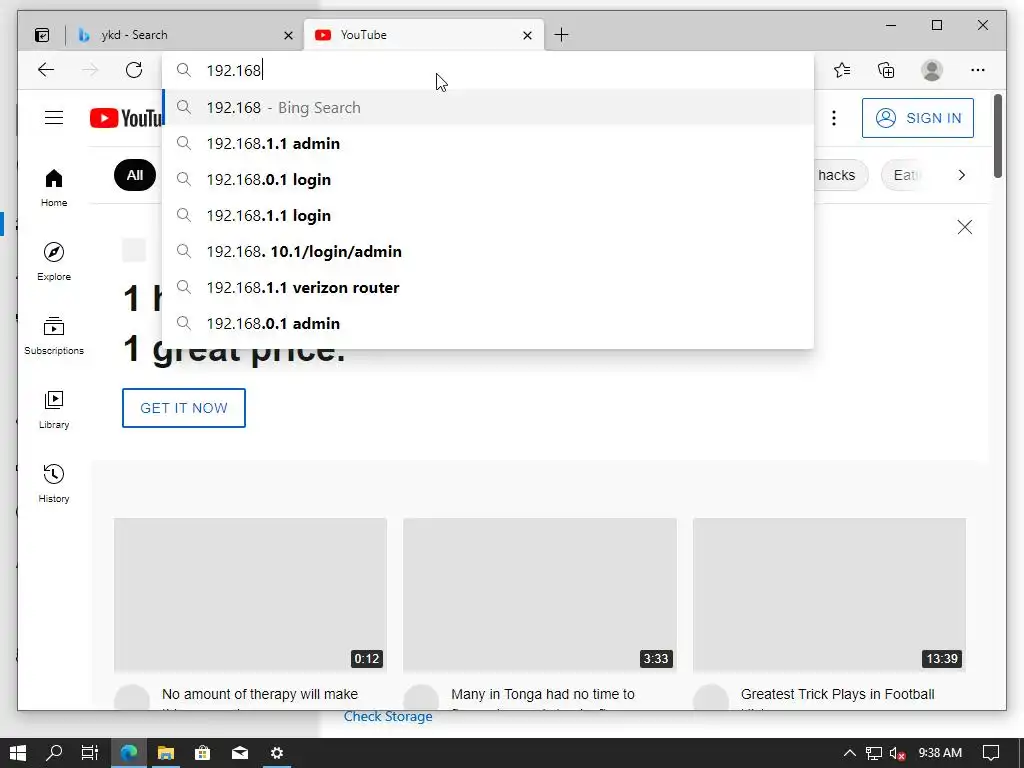Click the GET IT NOW button
Screen dimensions: 1024x768
184,408
